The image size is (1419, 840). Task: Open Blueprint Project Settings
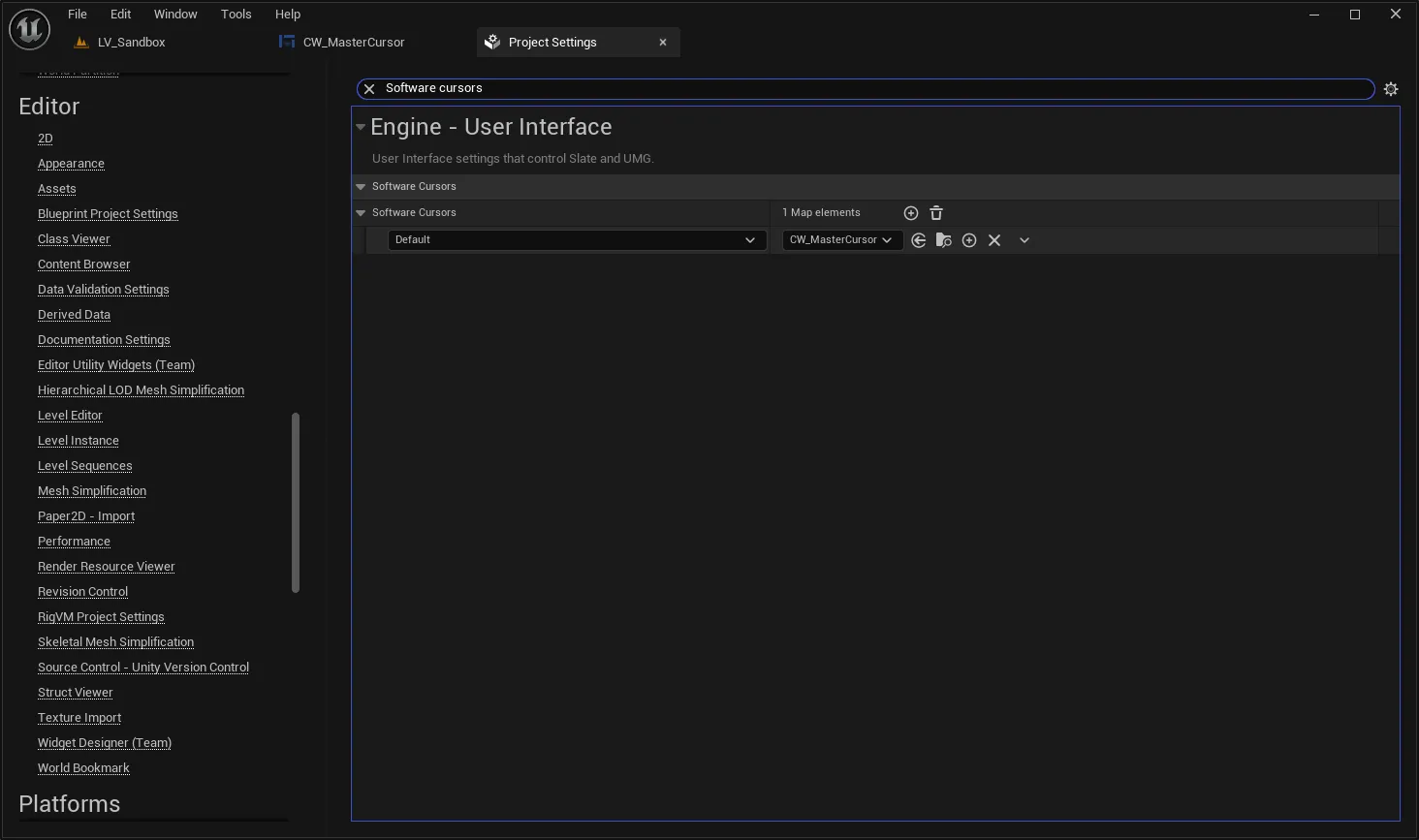pyautogui.click(x=108, y=214)
